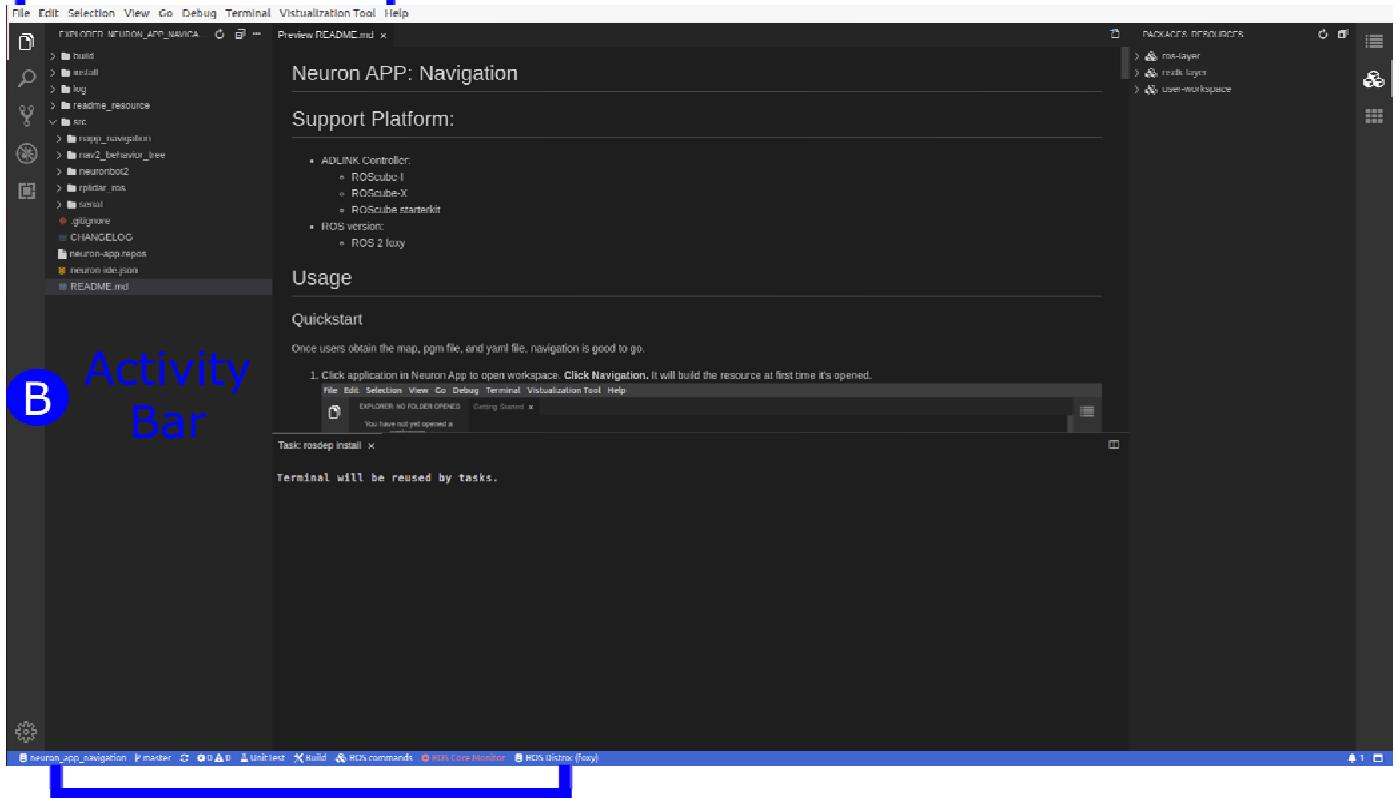
Task: Expand the nav2_behavior_tree folder
Action: 109,154
